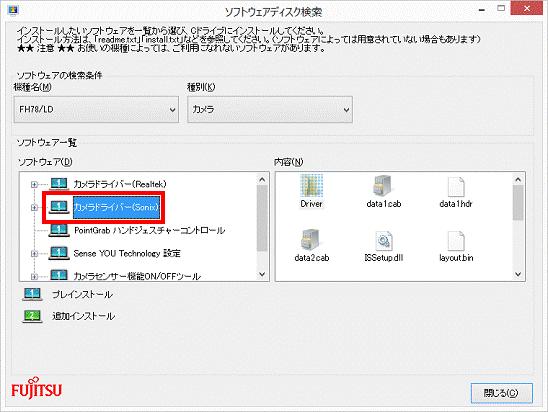This screenshot has height=412, width=548.
Task: Click the laptop icon beside カメラセンサー機能ON/OFFツール
Action: [59, 275]
